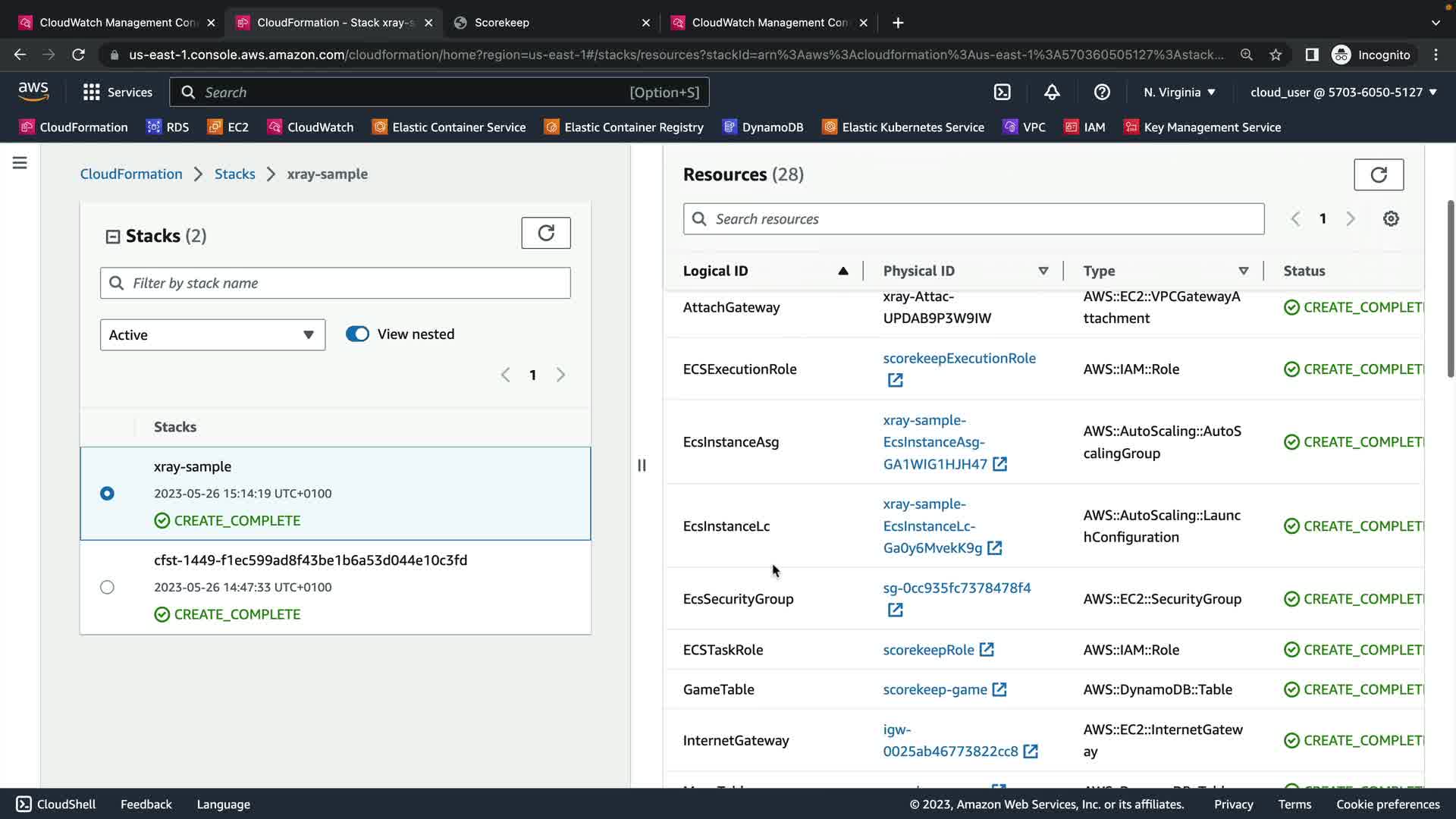Click the split panel resize handle
The image size is (1456, 819).
[642, 466]
